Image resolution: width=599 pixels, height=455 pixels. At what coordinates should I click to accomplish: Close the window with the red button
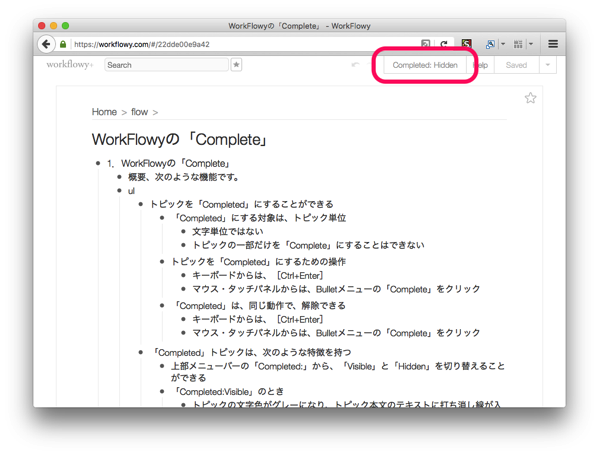click(x=42, y=26)
